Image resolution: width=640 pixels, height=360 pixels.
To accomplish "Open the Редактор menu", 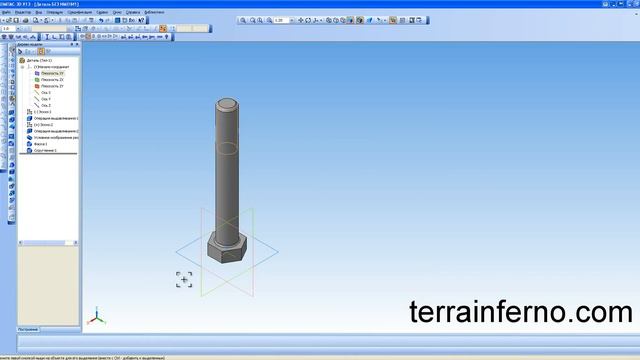I will pyautogui.click(x=23, y=12).
